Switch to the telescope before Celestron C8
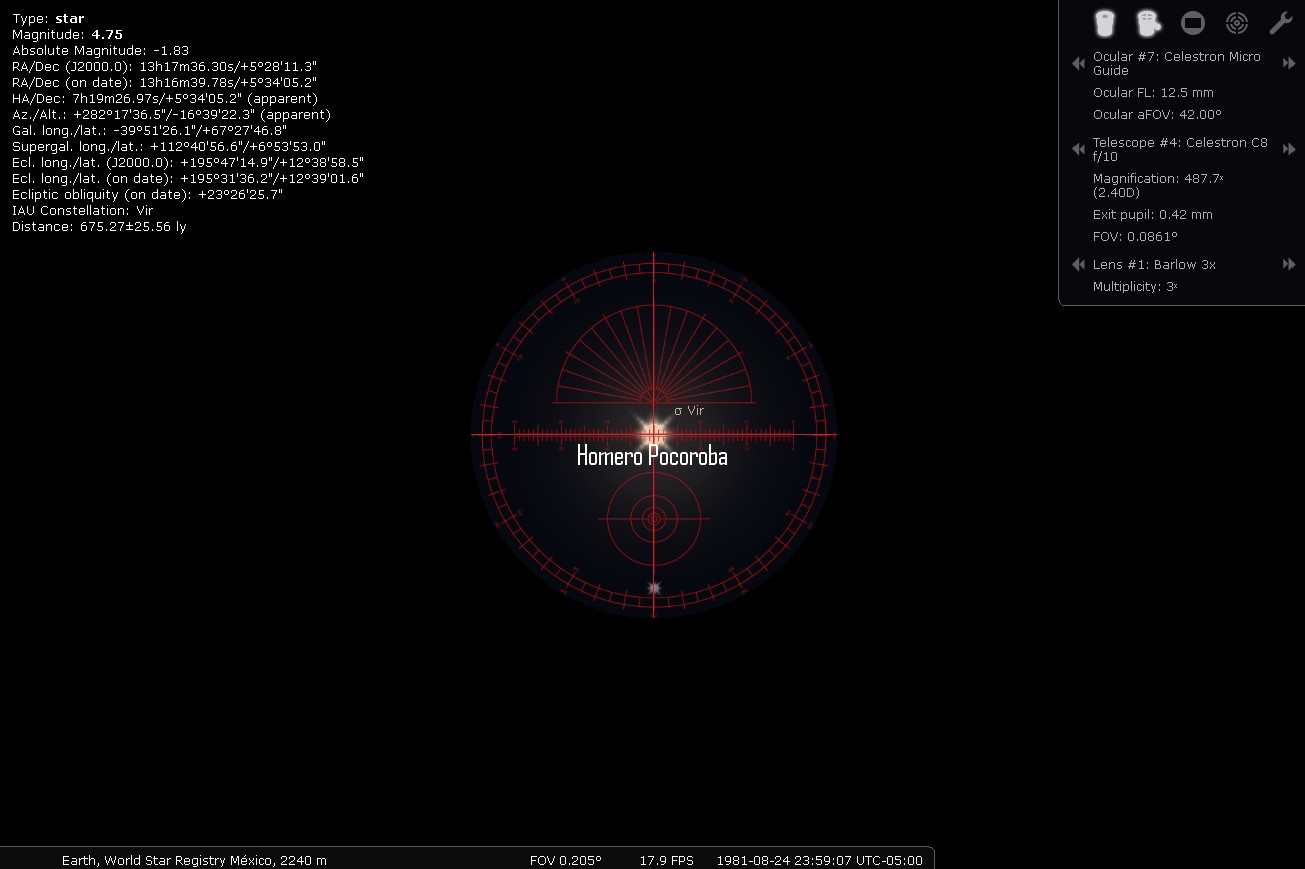Image resolution: width=1305 pixels, height=869 pixels. click(x=1079, y=150)
